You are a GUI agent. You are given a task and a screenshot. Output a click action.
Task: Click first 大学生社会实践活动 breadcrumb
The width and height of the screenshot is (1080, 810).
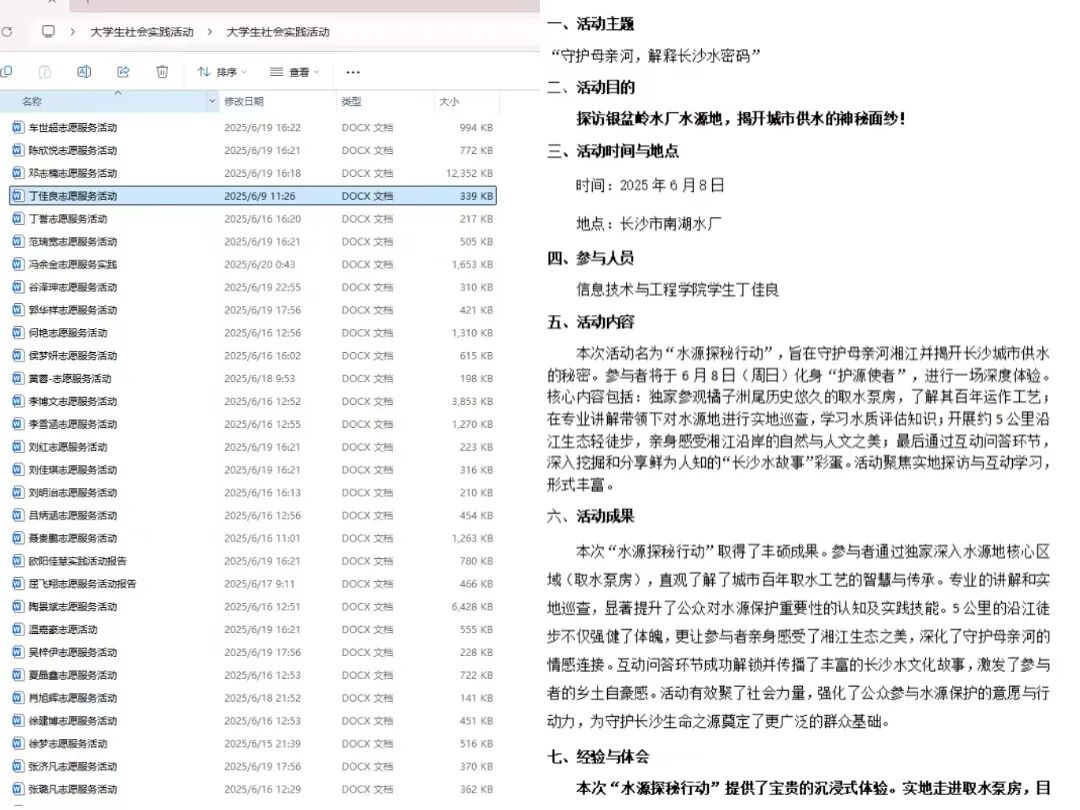click(142, 32)
